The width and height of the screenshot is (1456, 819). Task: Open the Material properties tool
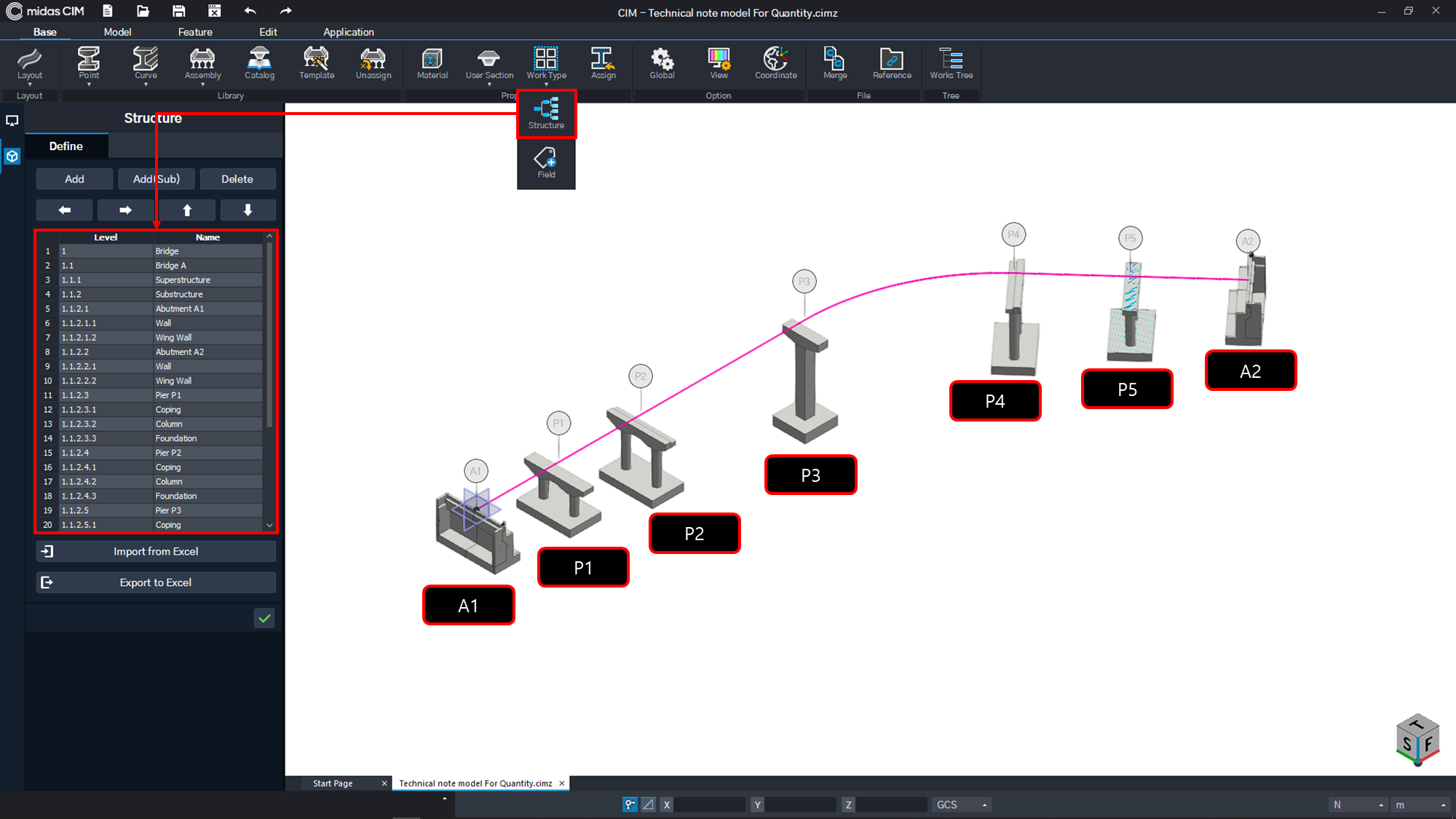coord(432,64)
